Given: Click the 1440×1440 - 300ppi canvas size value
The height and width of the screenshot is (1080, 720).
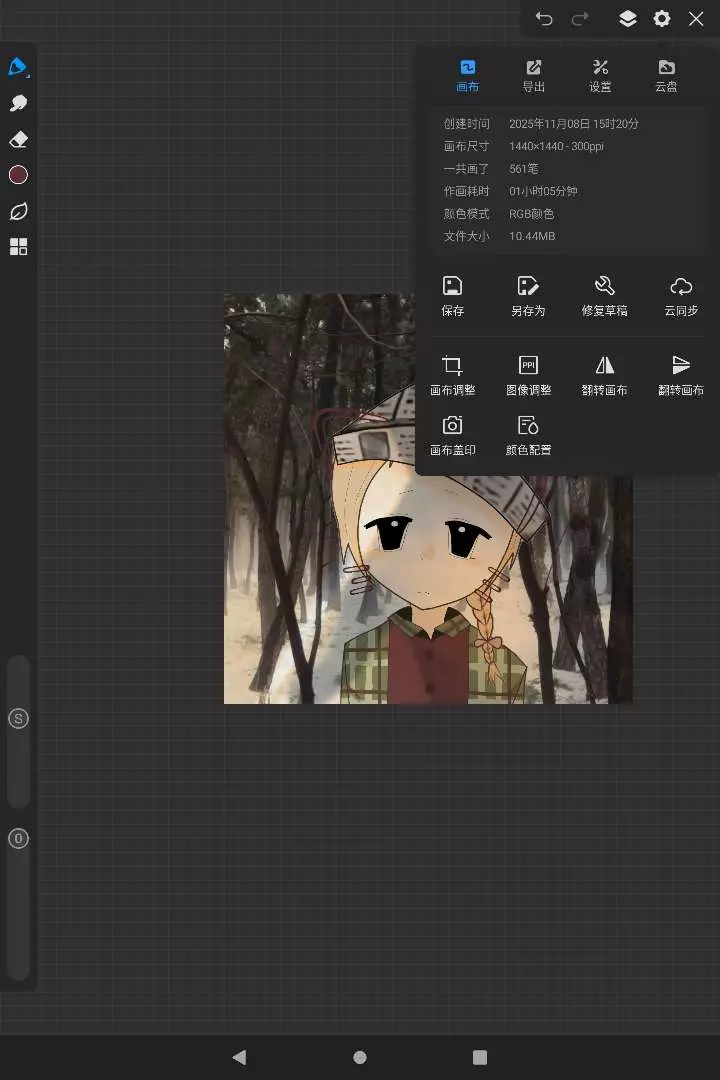Looking at the screenshot, I should [x=556, y=146].
